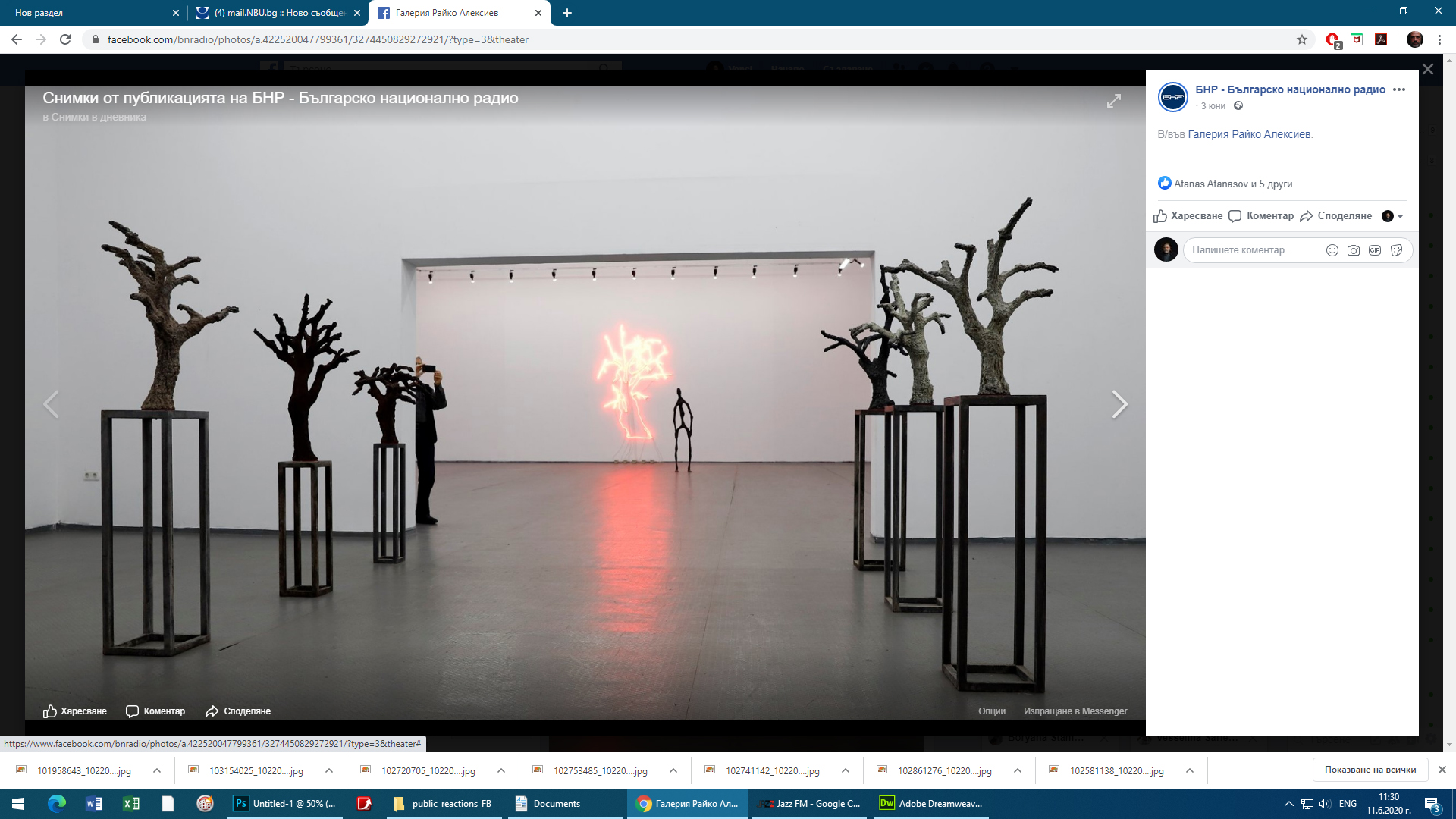Open the Adobe Acrobat browser extension
Screen dimensions: 1456x819
[1381, 39]
